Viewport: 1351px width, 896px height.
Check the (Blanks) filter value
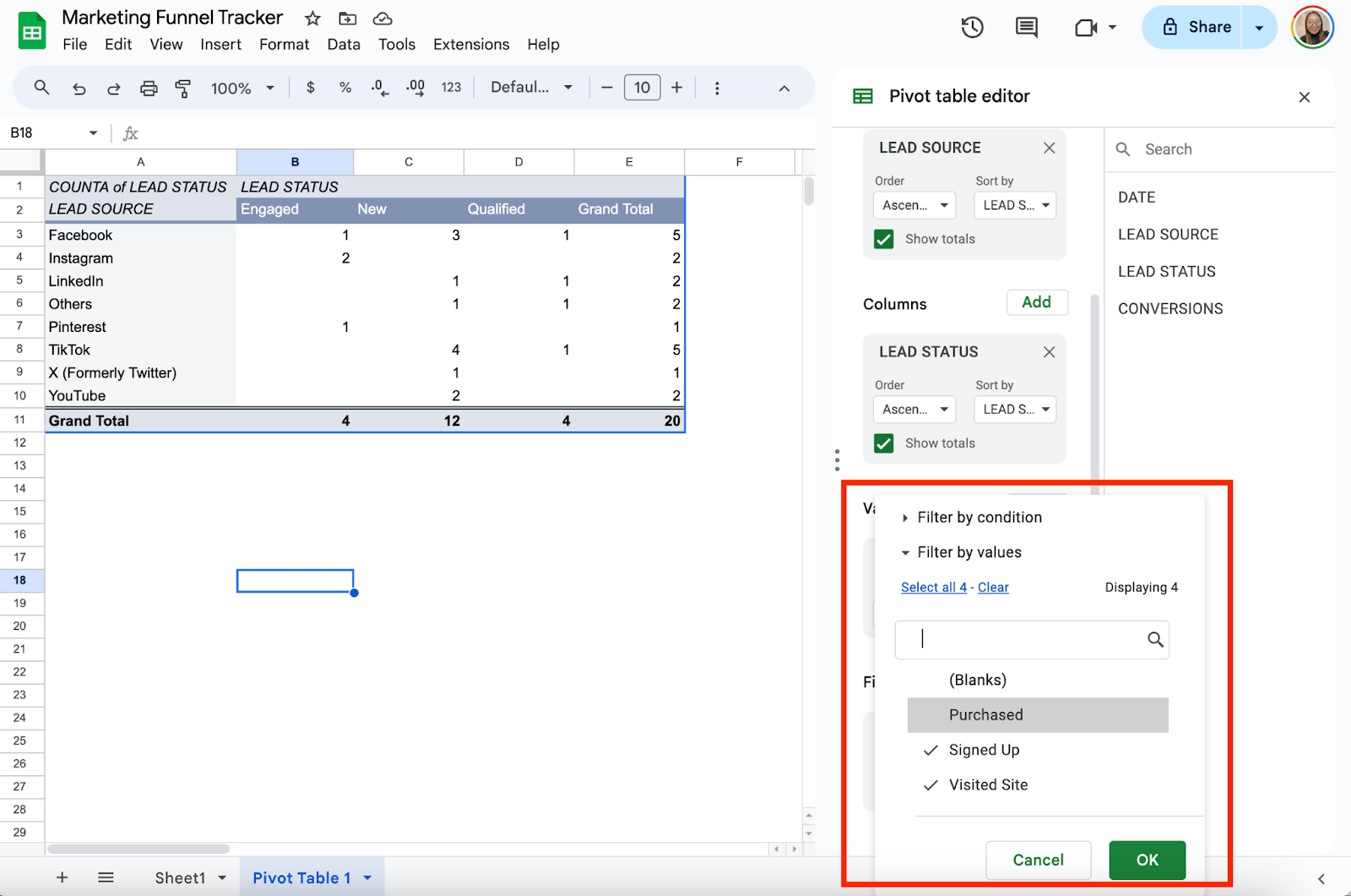coord(1038,680)
